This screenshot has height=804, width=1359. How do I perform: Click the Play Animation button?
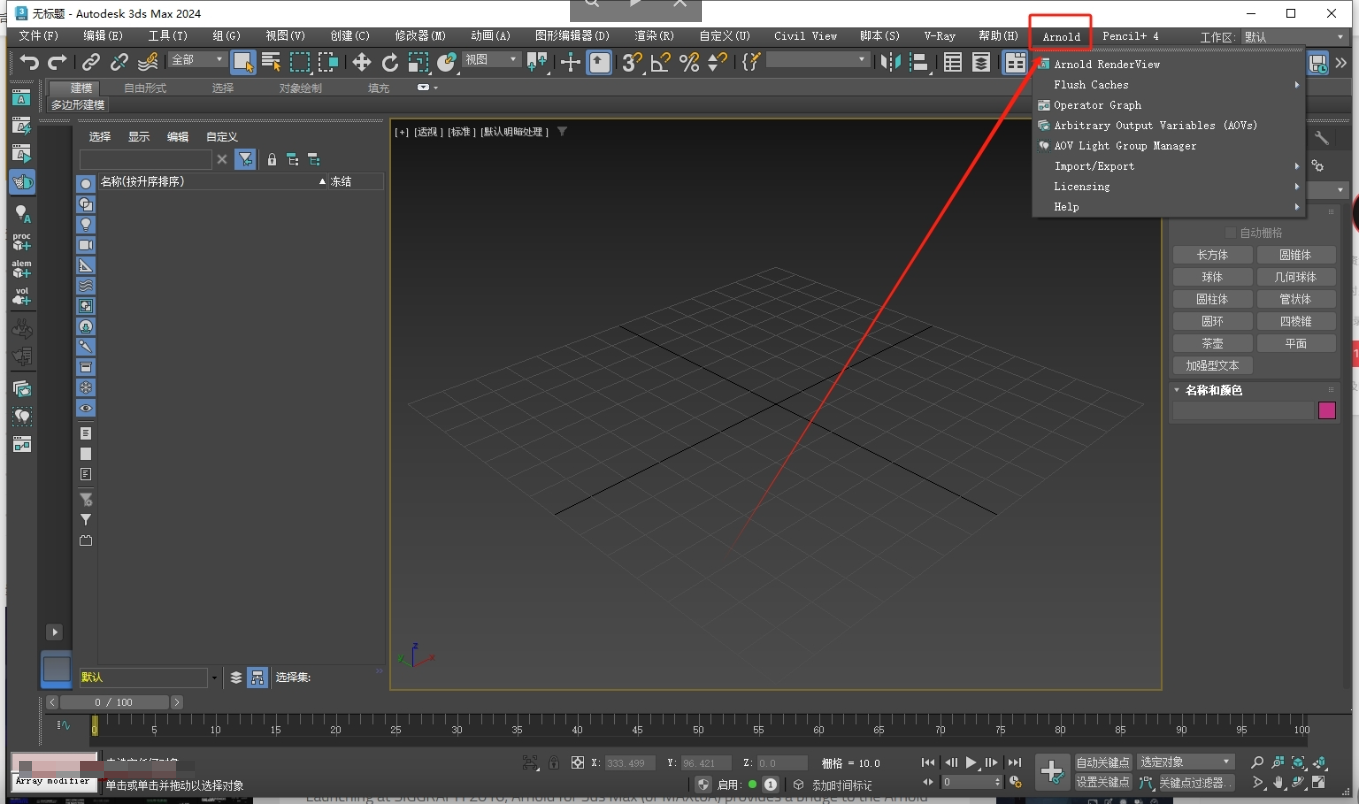tap(971, 763)
